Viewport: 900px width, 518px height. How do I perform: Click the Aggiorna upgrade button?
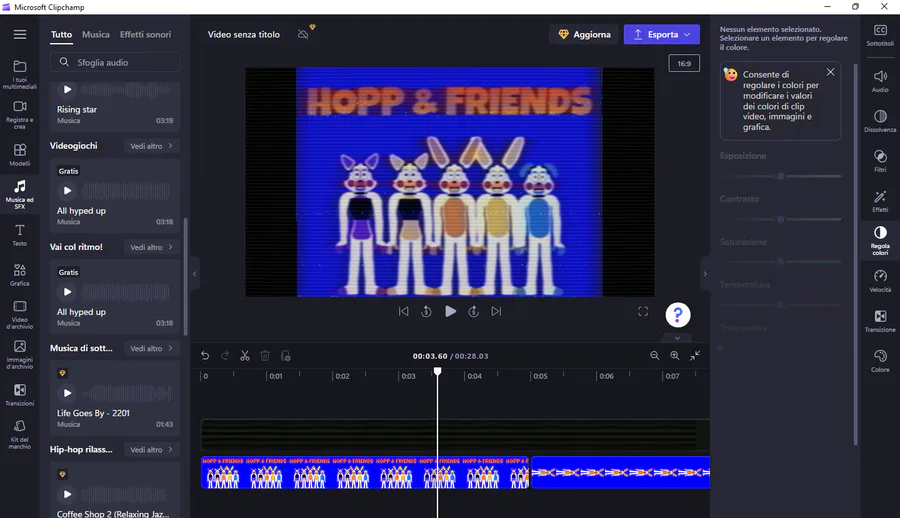point(584,34)
